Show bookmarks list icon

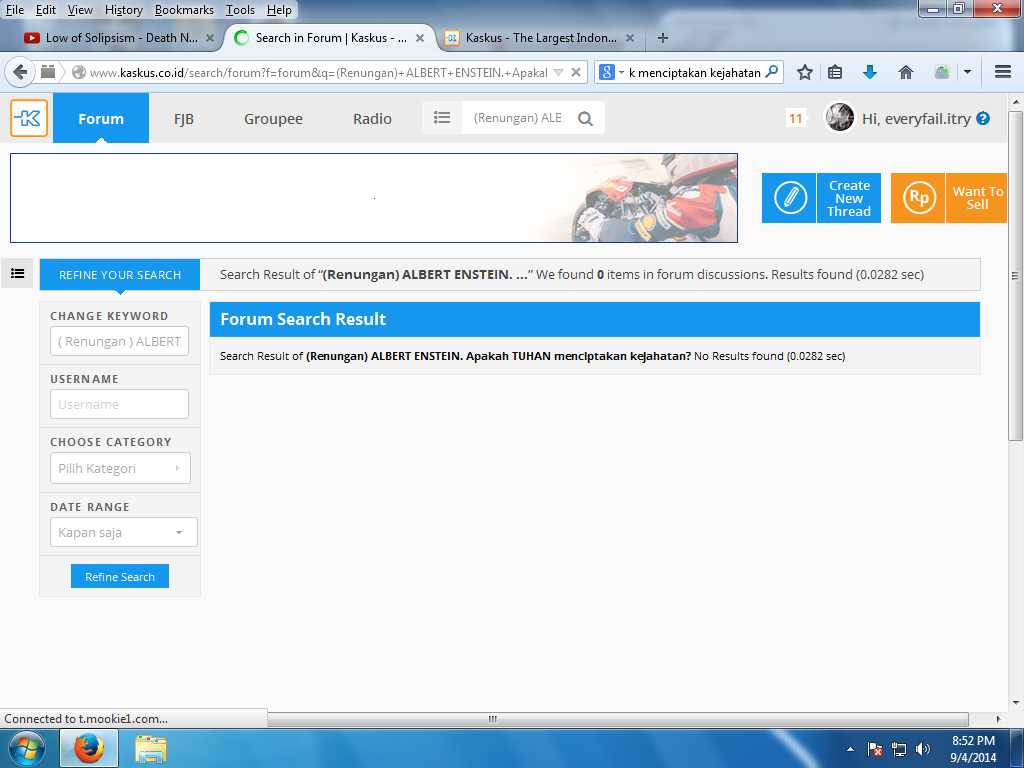click(x=835, y=72)
